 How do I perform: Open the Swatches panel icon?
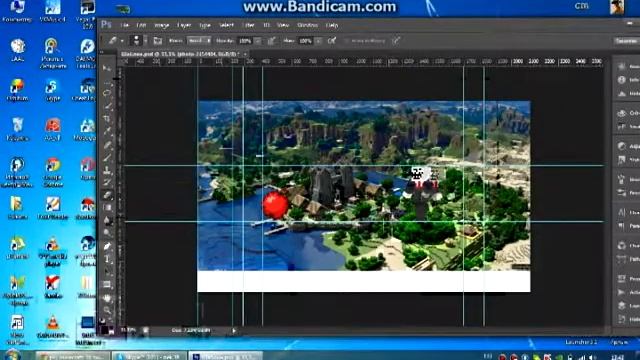coord(622,127)
